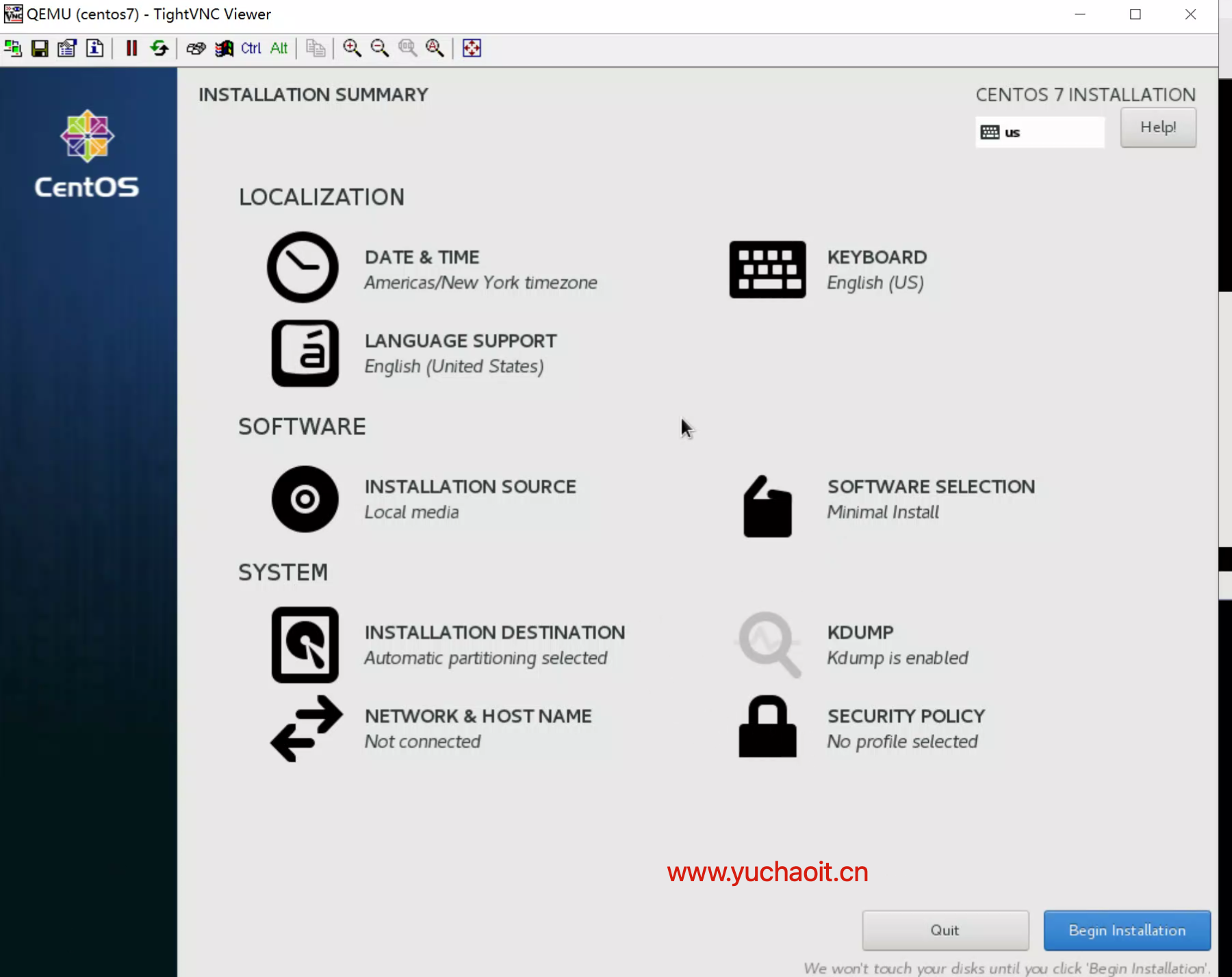
Task: Zoom in on the remote display
Action: tap(352, 48)
